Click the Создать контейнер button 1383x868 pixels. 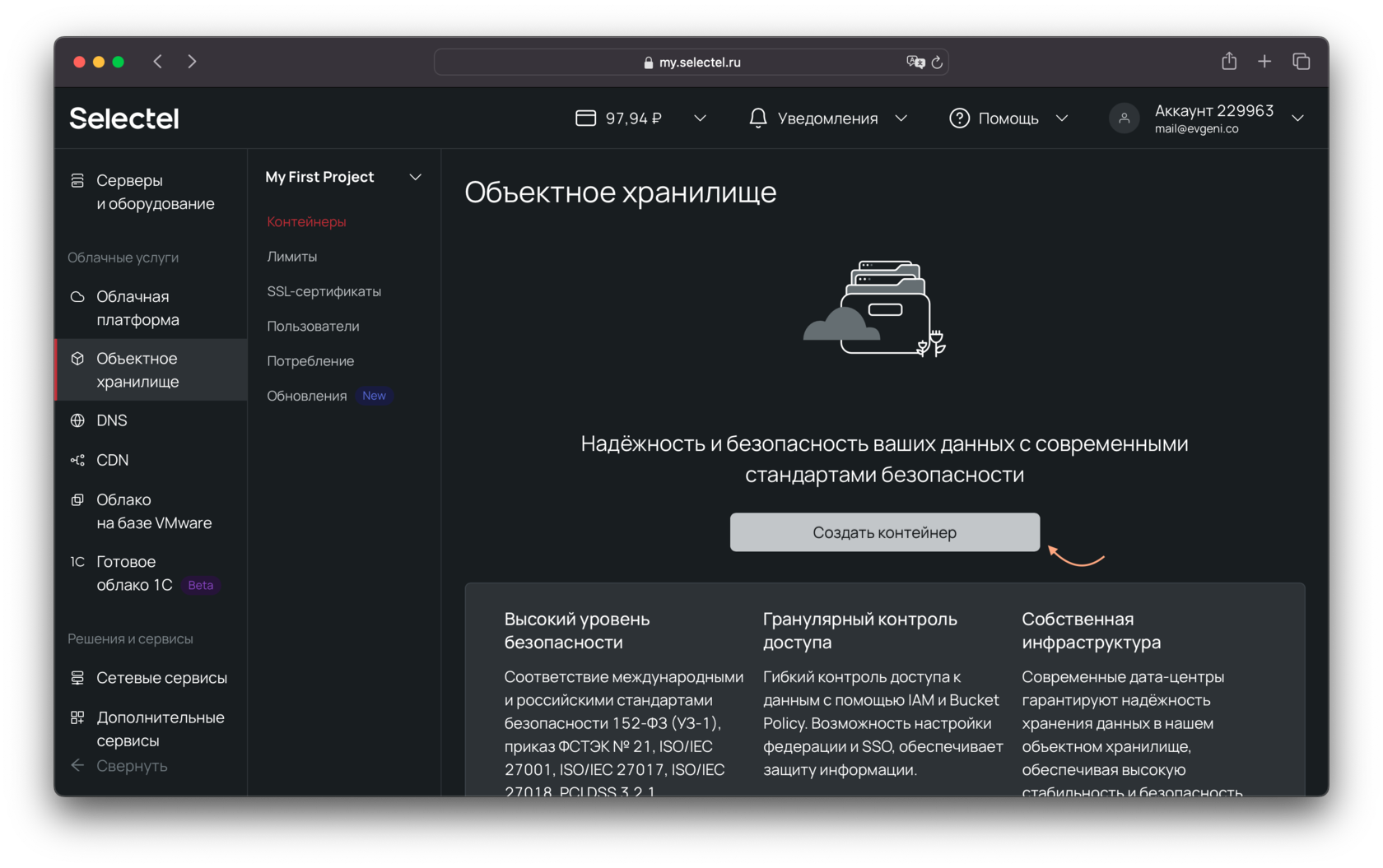click(x=885, y=532)
